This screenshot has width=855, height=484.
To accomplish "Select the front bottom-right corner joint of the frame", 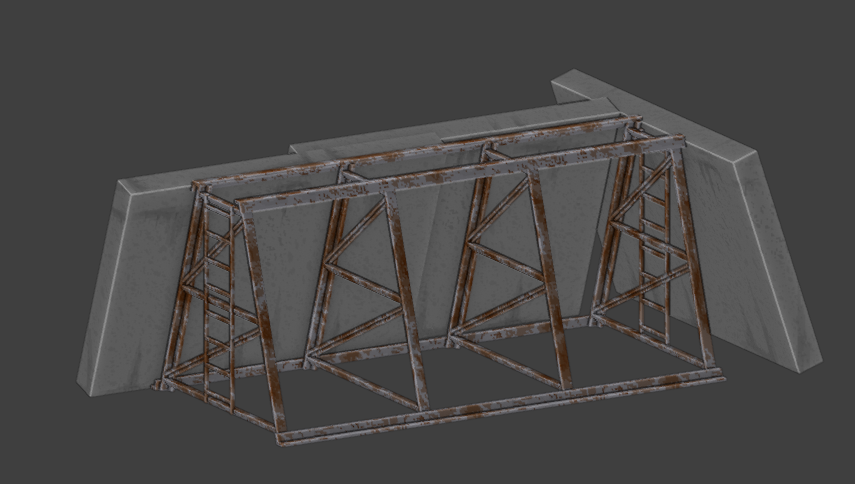I will point(716,376).
